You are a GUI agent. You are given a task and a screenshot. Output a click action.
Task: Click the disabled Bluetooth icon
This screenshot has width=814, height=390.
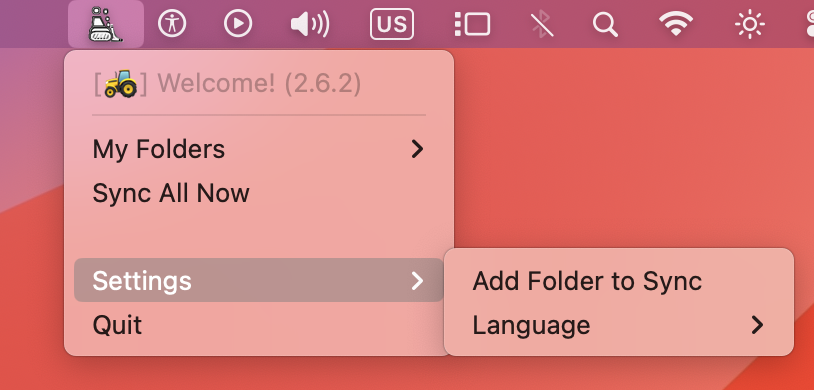542,24
